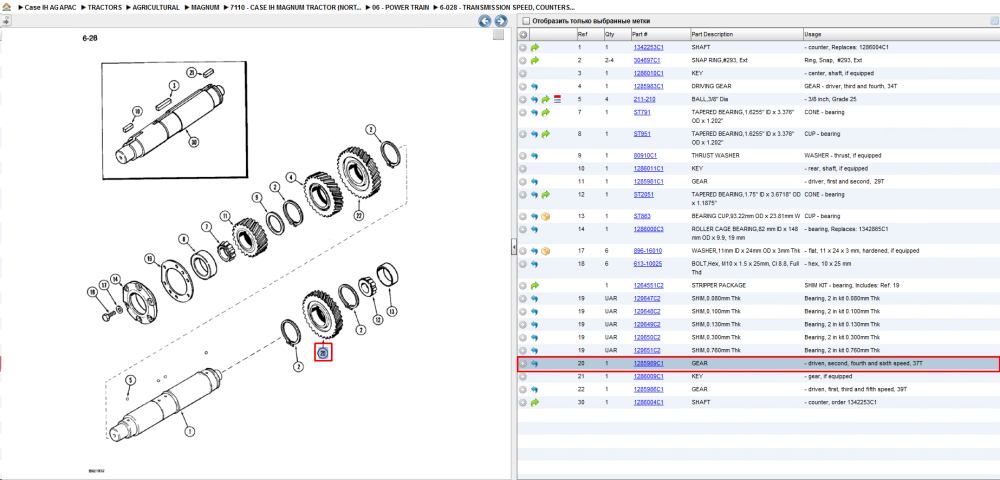The height and width of the screenshot is (480, 1000).
Task: Open part number link 129651C2
Action: tap(647, 351)
